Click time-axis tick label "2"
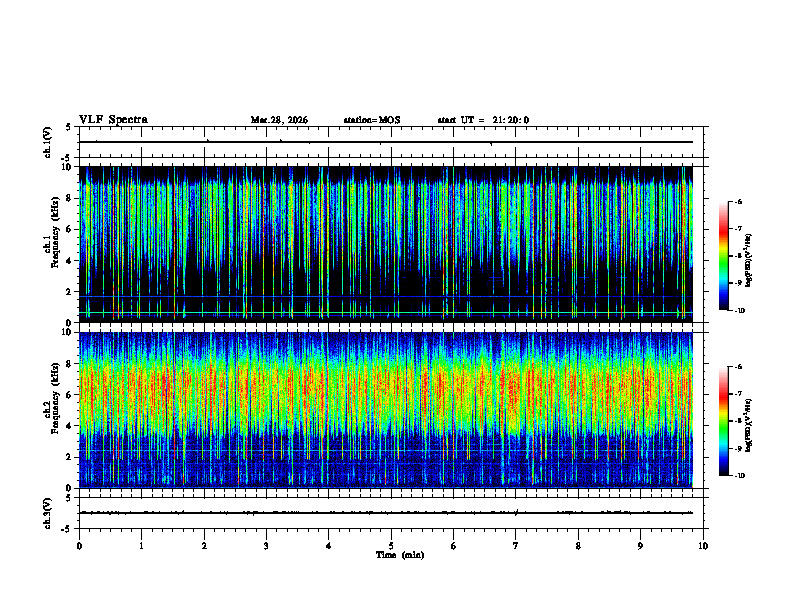 tap(204, 546)
